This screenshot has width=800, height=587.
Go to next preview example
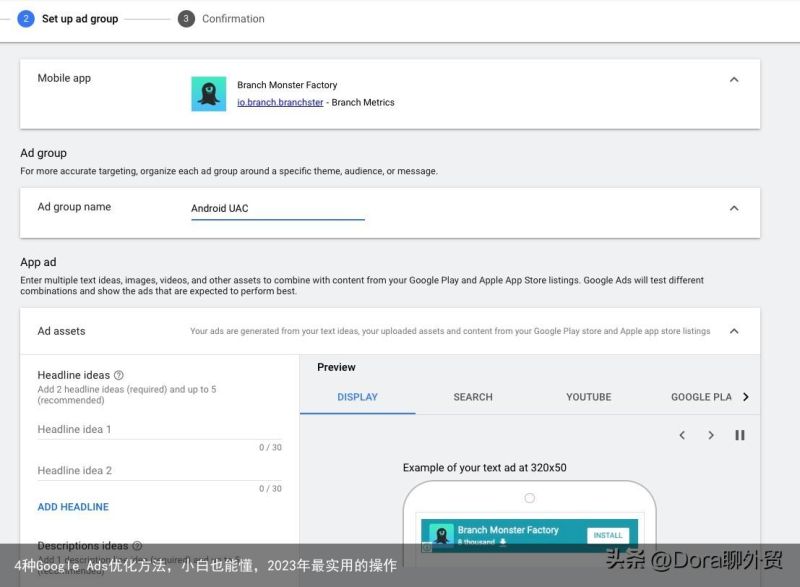coord(711,435)
